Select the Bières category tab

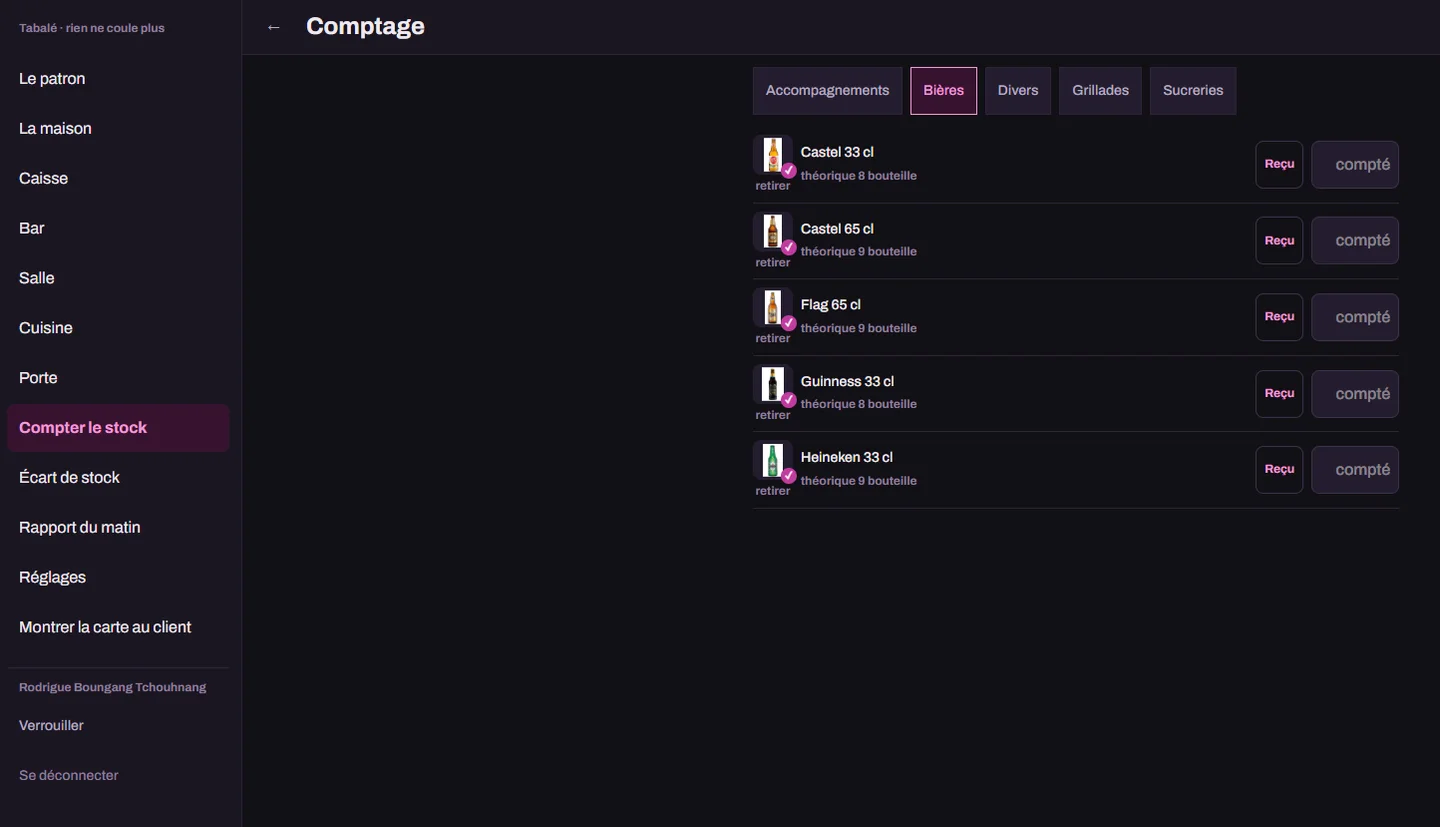tap(943, 91)
